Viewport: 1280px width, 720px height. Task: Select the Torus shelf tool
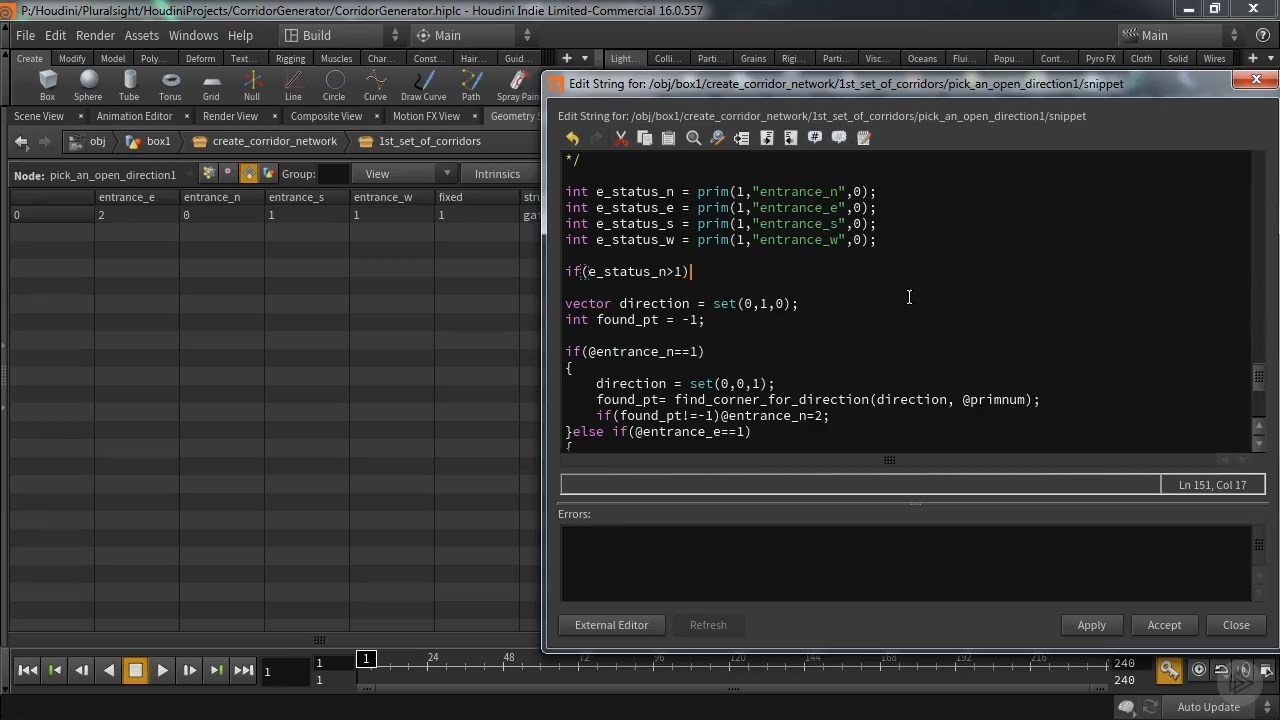click(x=170, y=86)
